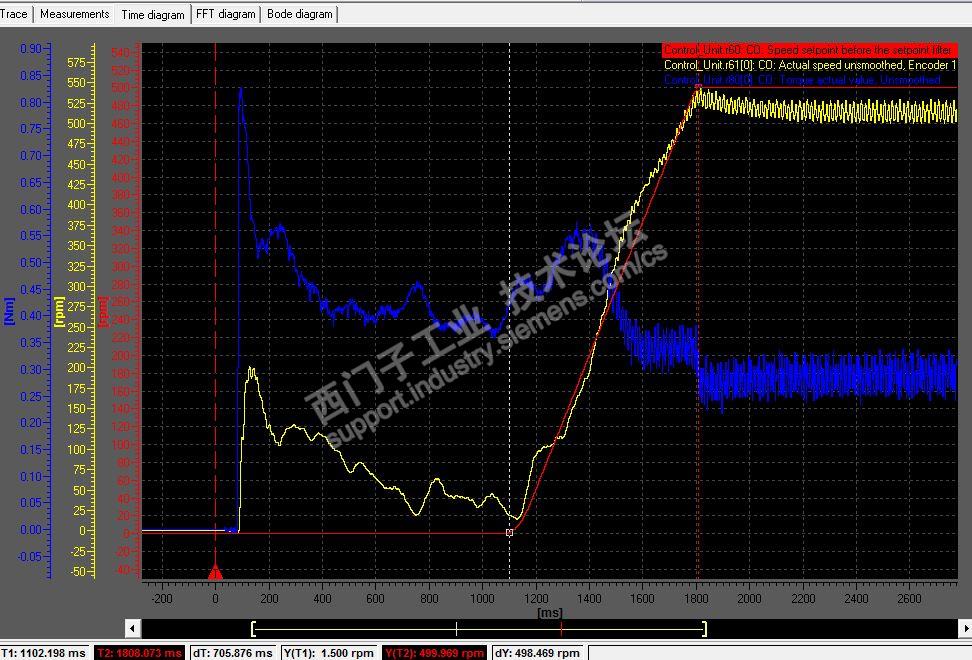Open the Measurements tab
The width and height of the screenshot is (972, 660).
74,14
